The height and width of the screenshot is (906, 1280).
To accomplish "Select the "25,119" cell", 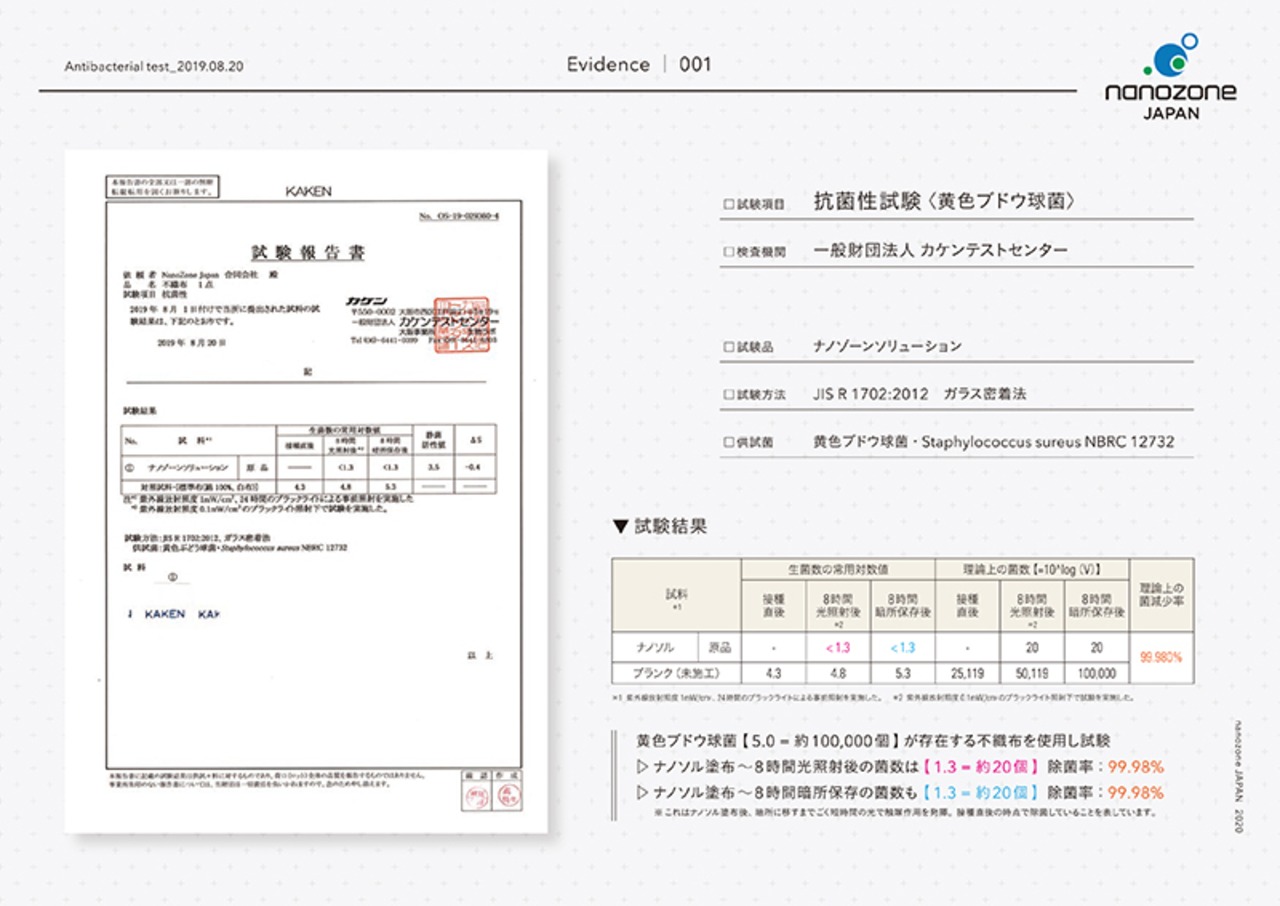I will coord(967,673).
